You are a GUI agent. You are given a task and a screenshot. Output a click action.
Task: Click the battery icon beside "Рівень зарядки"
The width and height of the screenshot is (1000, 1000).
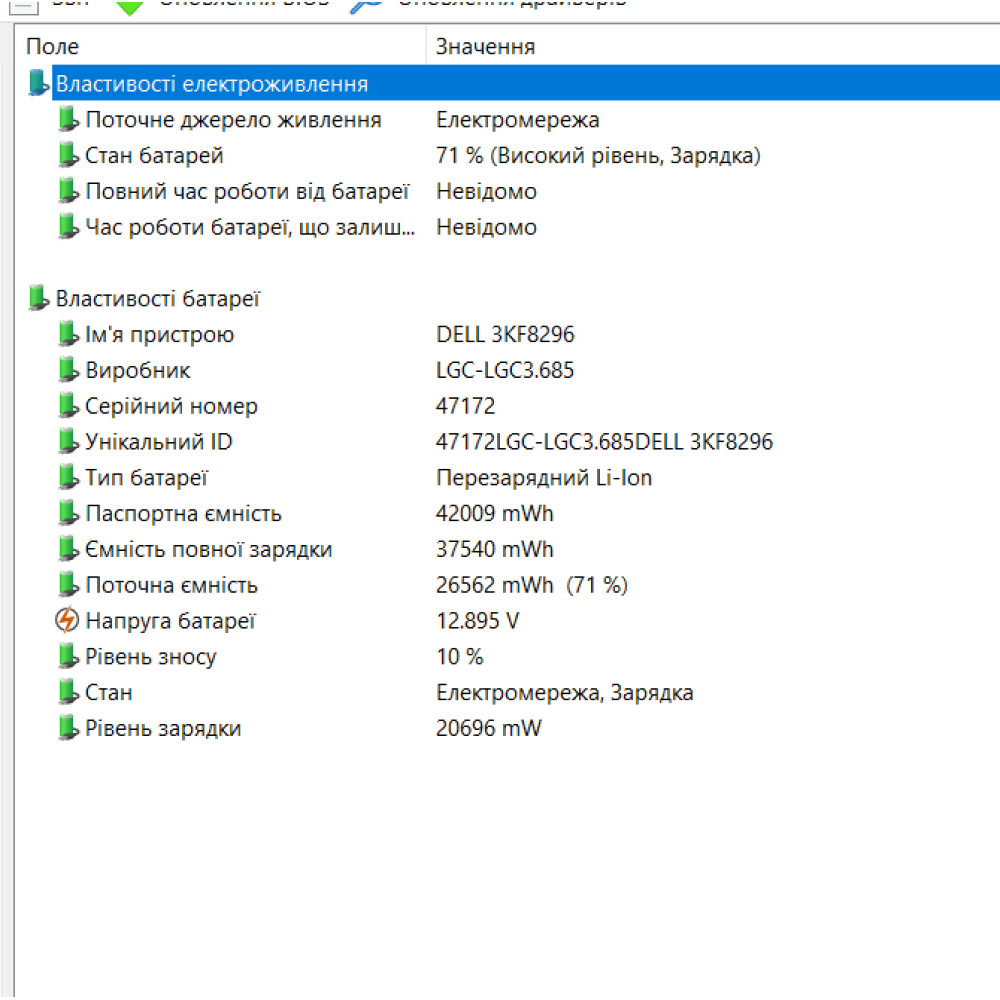click(67, 728)
